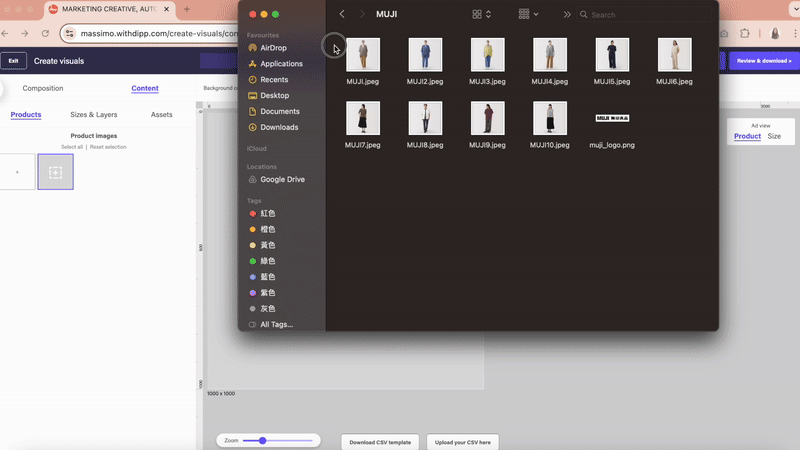Open Assets sub-tab
This screenshot has width=800, height=450.
pos(161,115)
